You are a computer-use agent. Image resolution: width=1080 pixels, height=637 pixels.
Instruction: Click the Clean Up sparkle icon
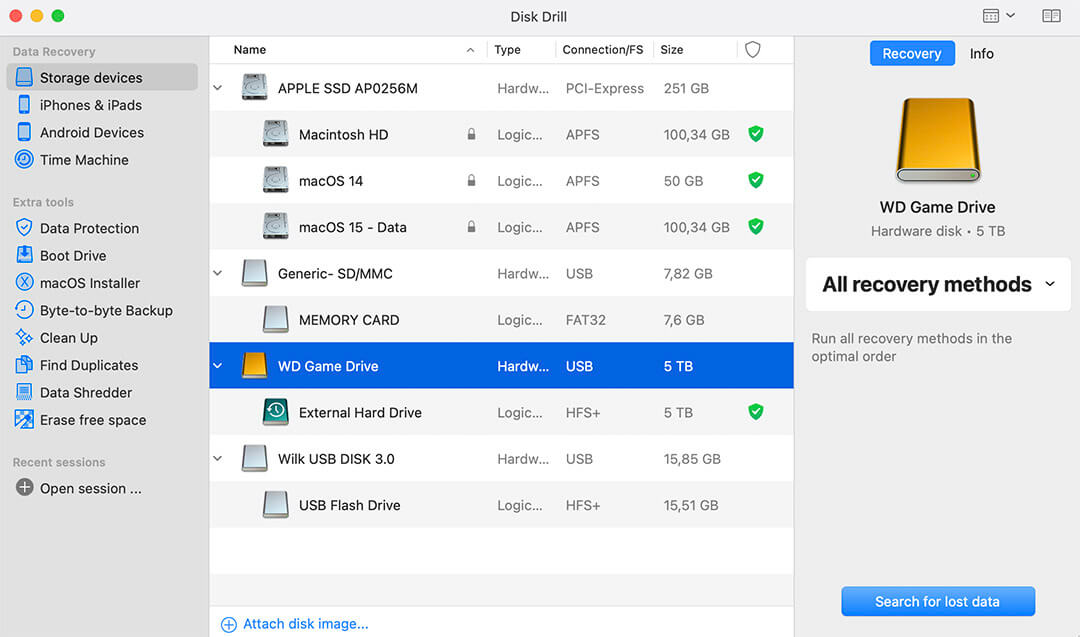coord(24,337)
